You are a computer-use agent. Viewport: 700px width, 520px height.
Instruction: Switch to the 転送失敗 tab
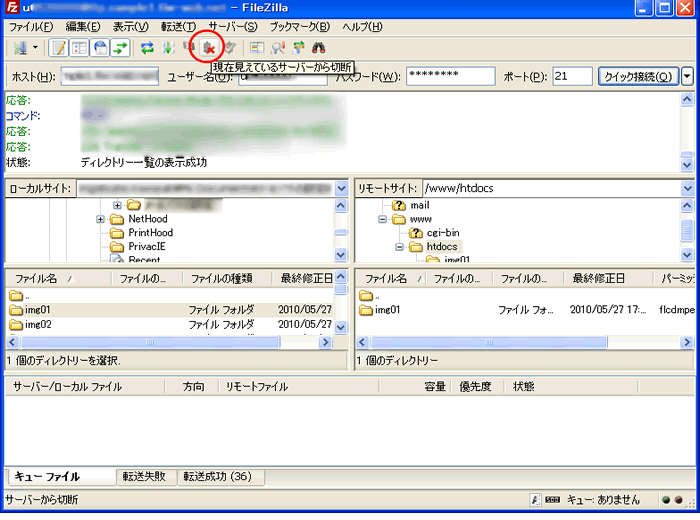pos(144,477)
